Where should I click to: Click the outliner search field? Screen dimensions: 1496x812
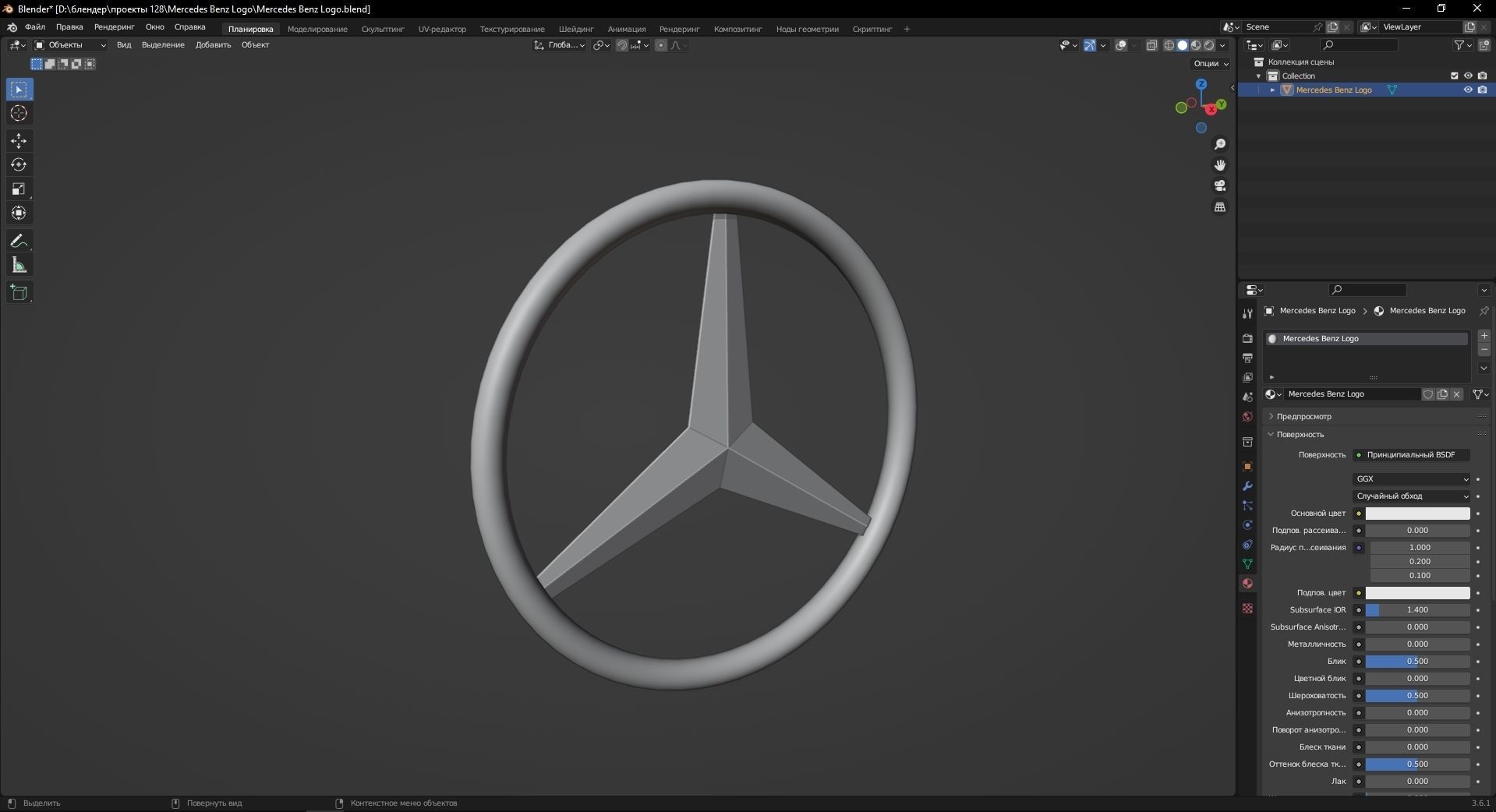coord(1358,45)
